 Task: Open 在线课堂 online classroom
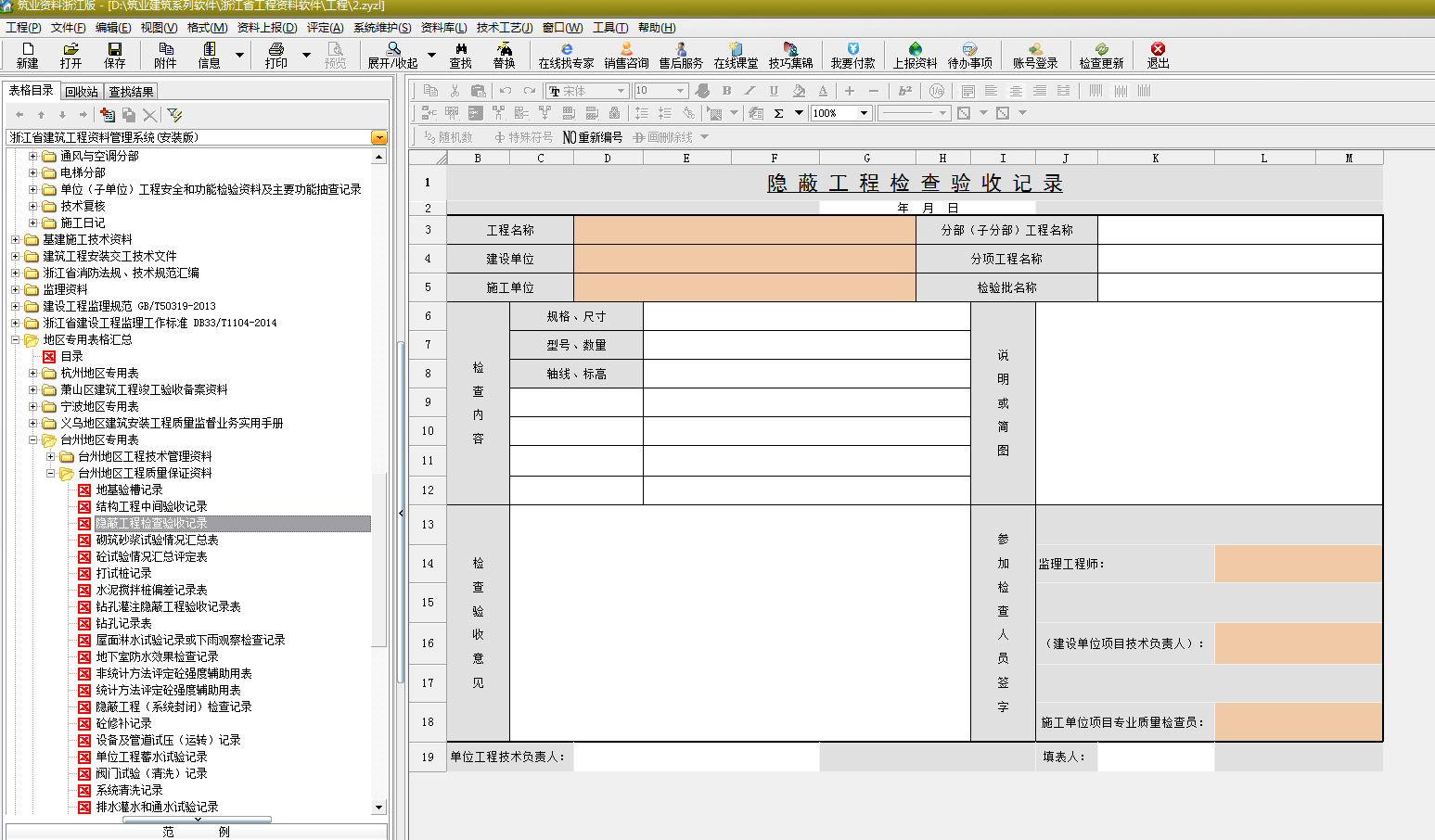coord(736,55)
